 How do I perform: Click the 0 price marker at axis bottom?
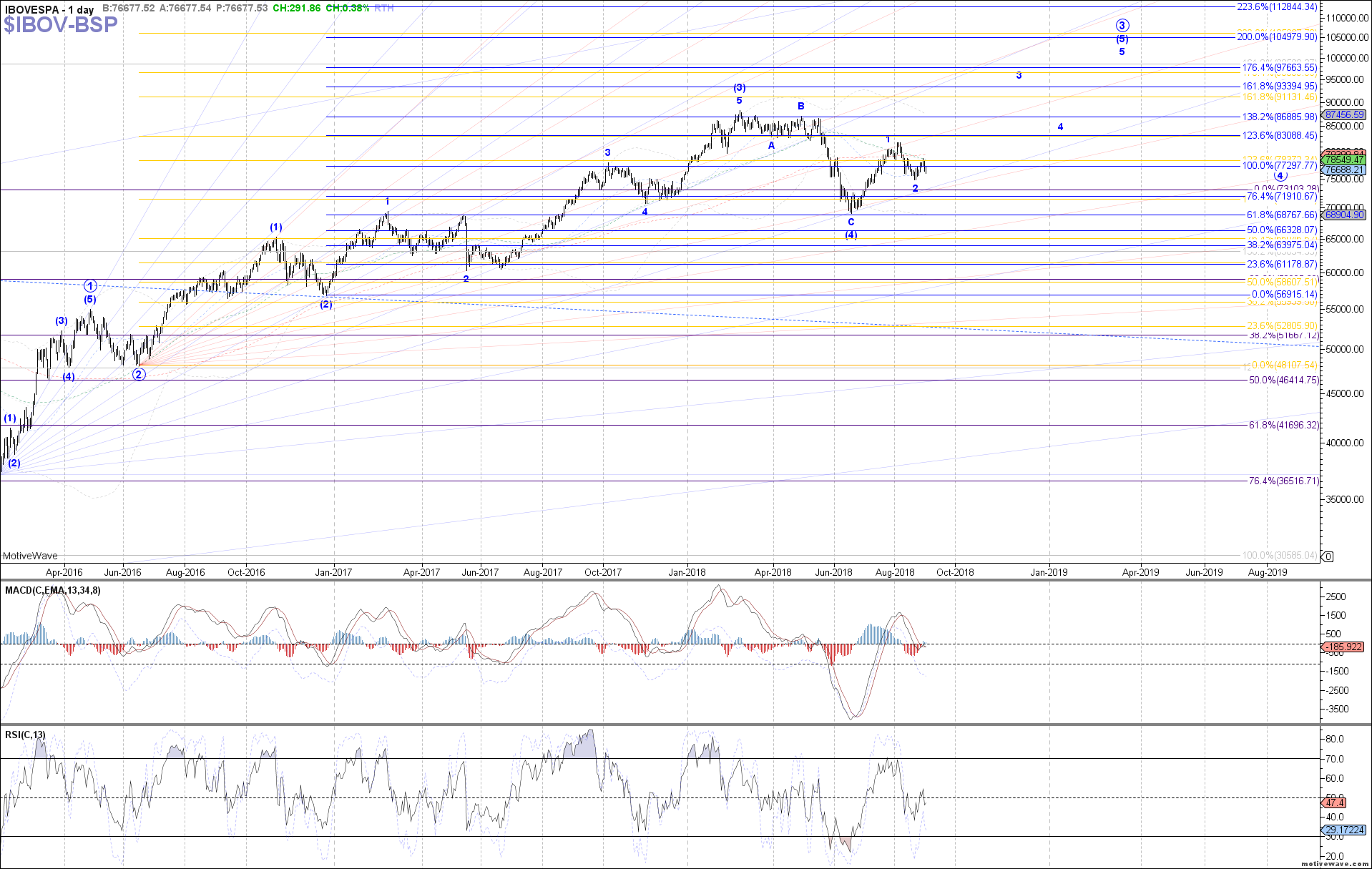1328,556
